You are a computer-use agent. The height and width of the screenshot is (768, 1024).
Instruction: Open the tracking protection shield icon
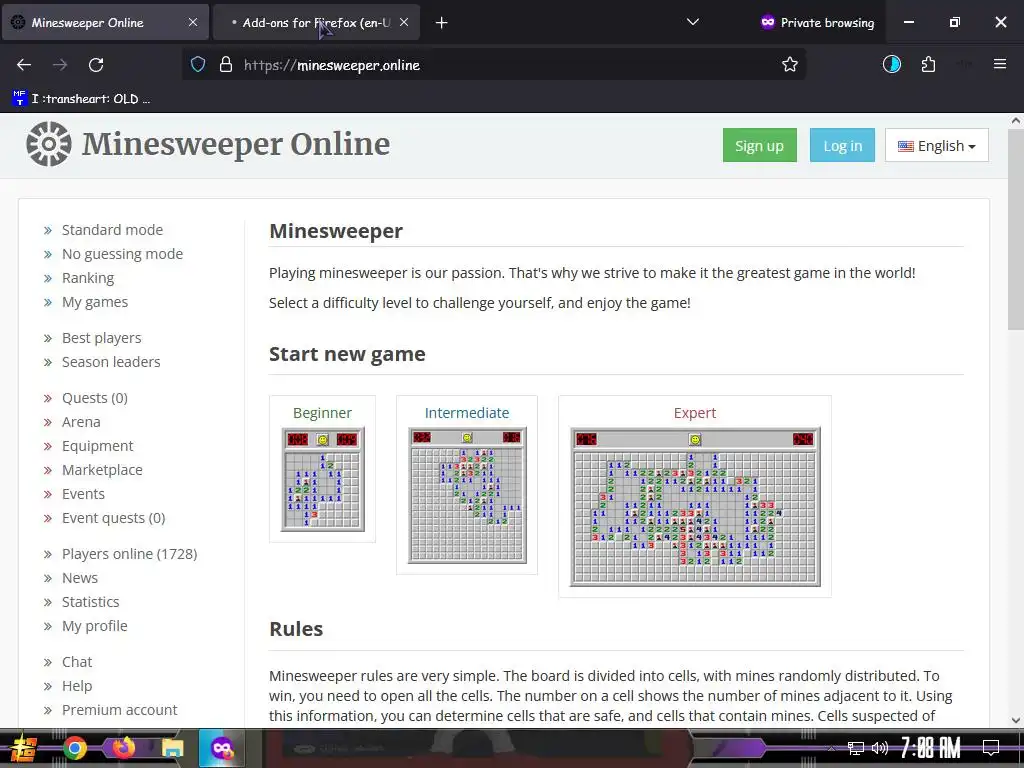(198, 65)
